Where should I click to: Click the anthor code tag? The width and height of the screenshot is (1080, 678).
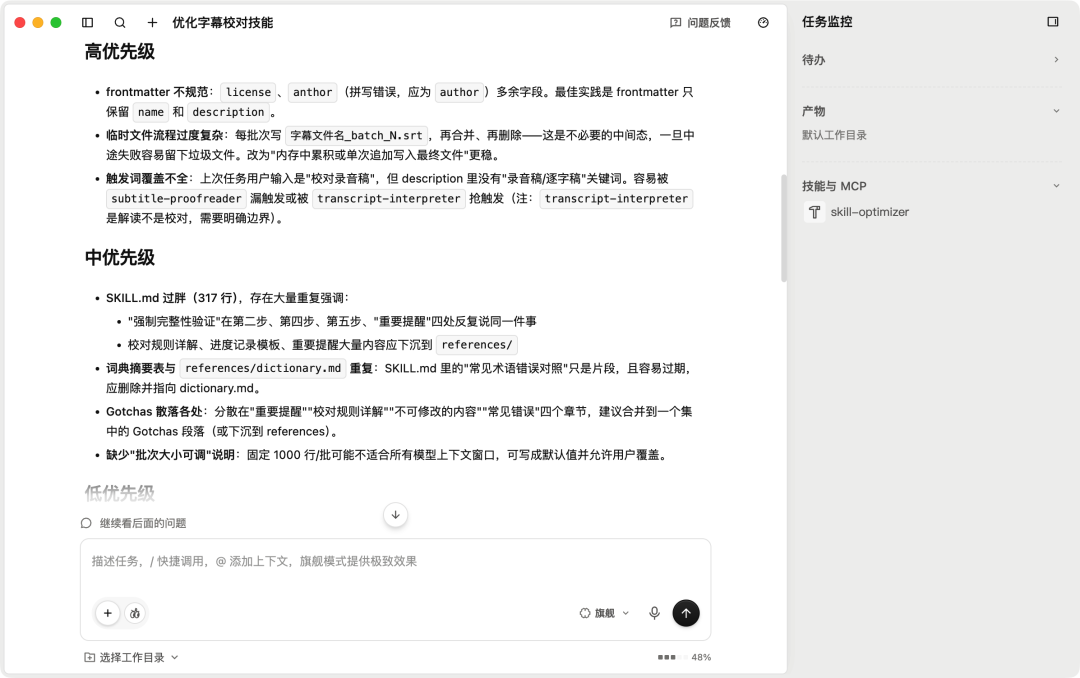click(312, 92)
